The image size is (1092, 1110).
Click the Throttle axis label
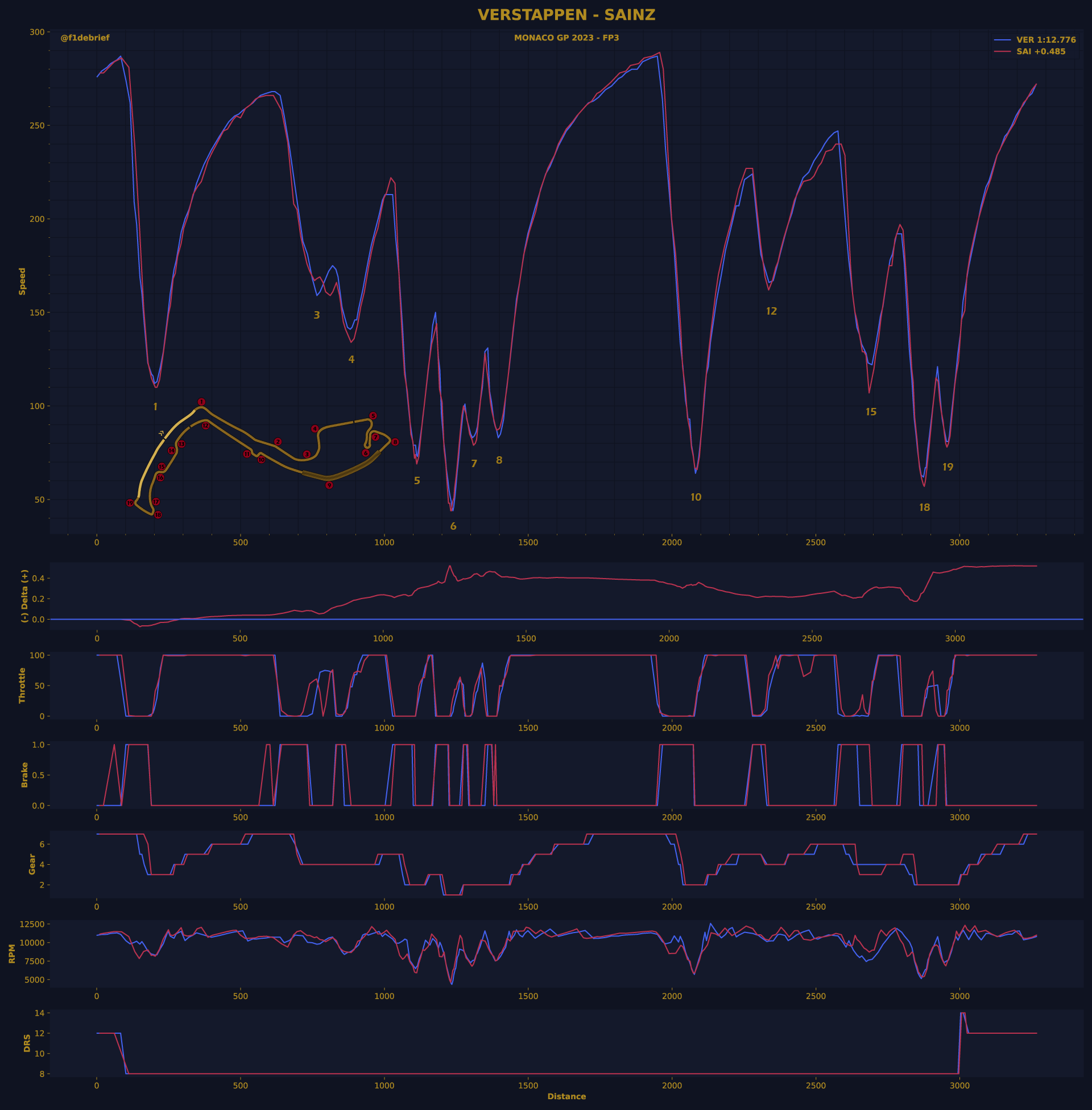(22, 685)
